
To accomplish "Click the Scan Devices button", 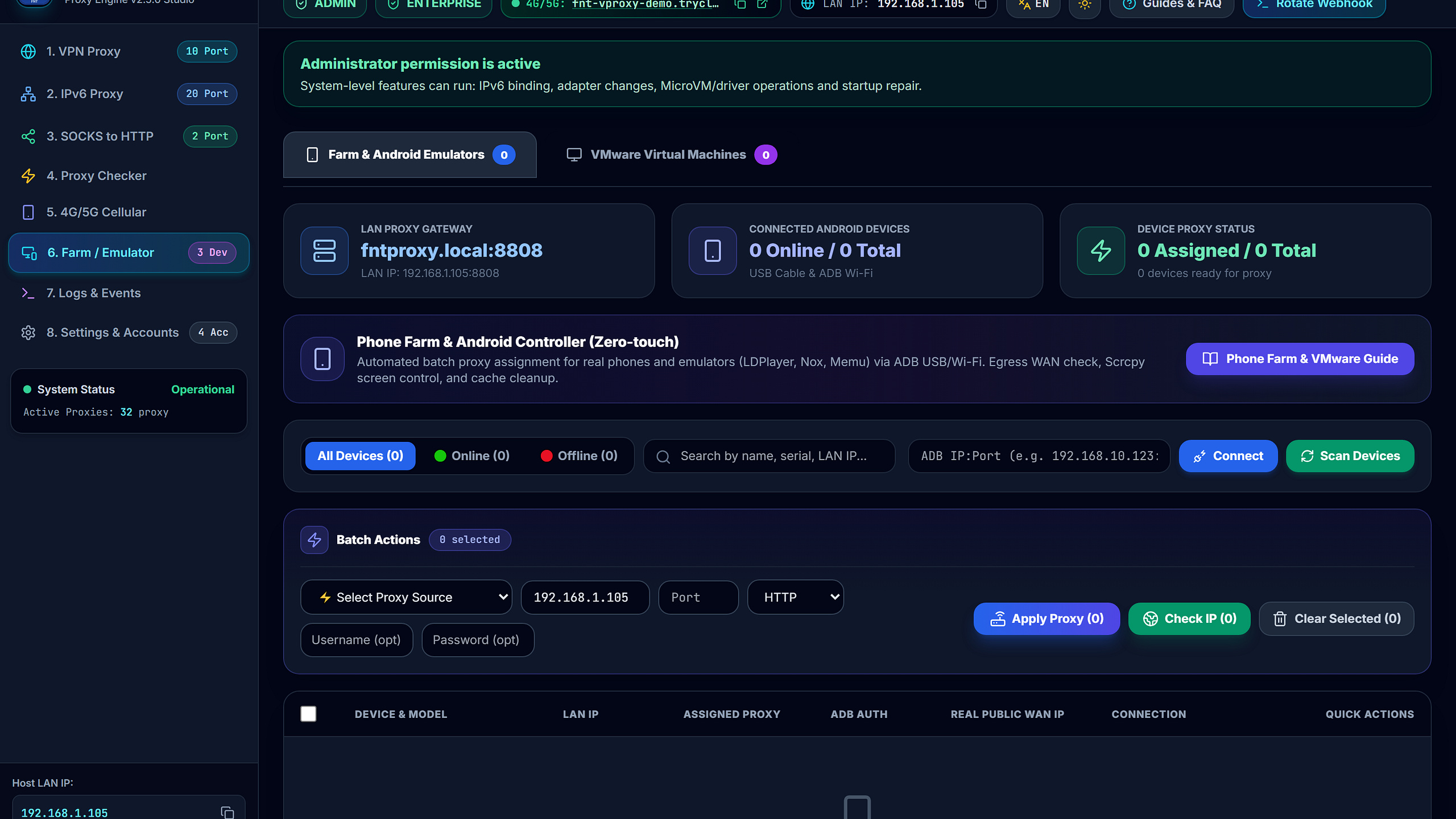I will pyautogui.click(x=1350, y=456).
